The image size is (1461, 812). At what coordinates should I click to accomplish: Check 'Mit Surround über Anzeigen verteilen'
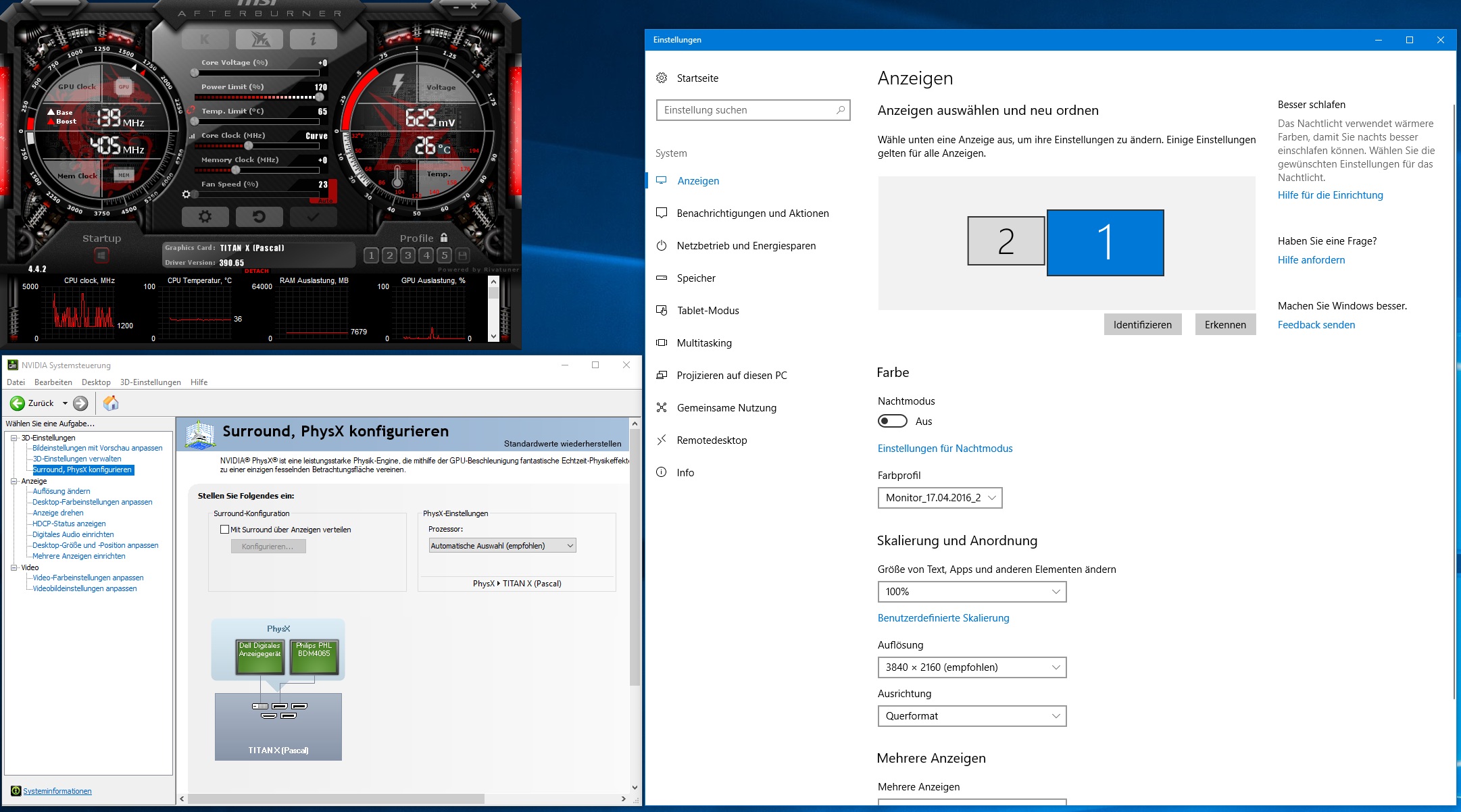225,530
